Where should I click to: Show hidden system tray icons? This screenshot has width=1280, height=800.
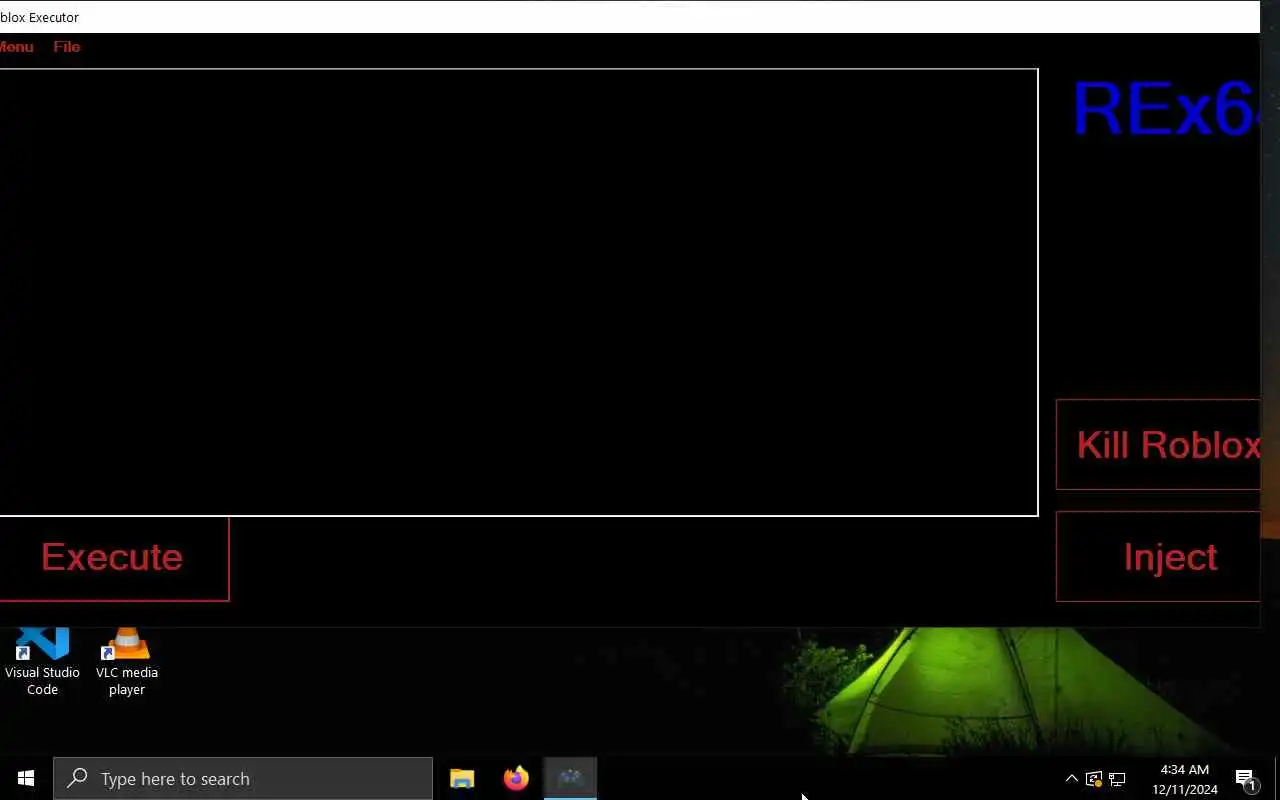click(1071, 778)
